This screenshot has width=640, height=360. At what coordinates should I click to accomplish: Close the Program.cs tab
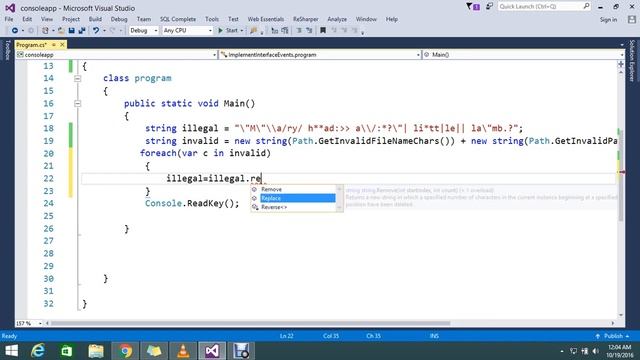[62, 44]
